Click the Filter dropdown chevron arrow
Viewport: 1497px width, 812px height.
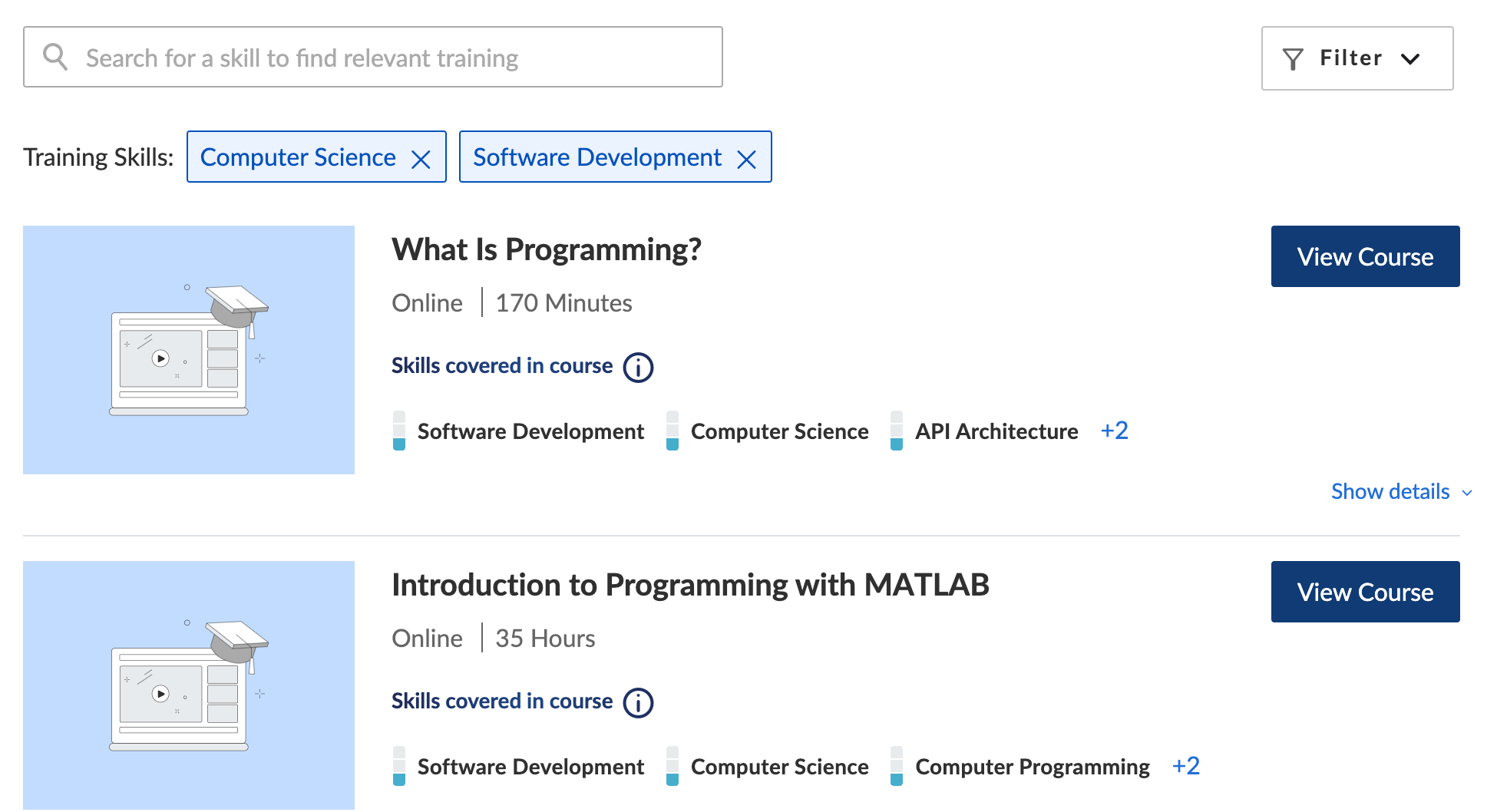click(x=1410, y=59)
